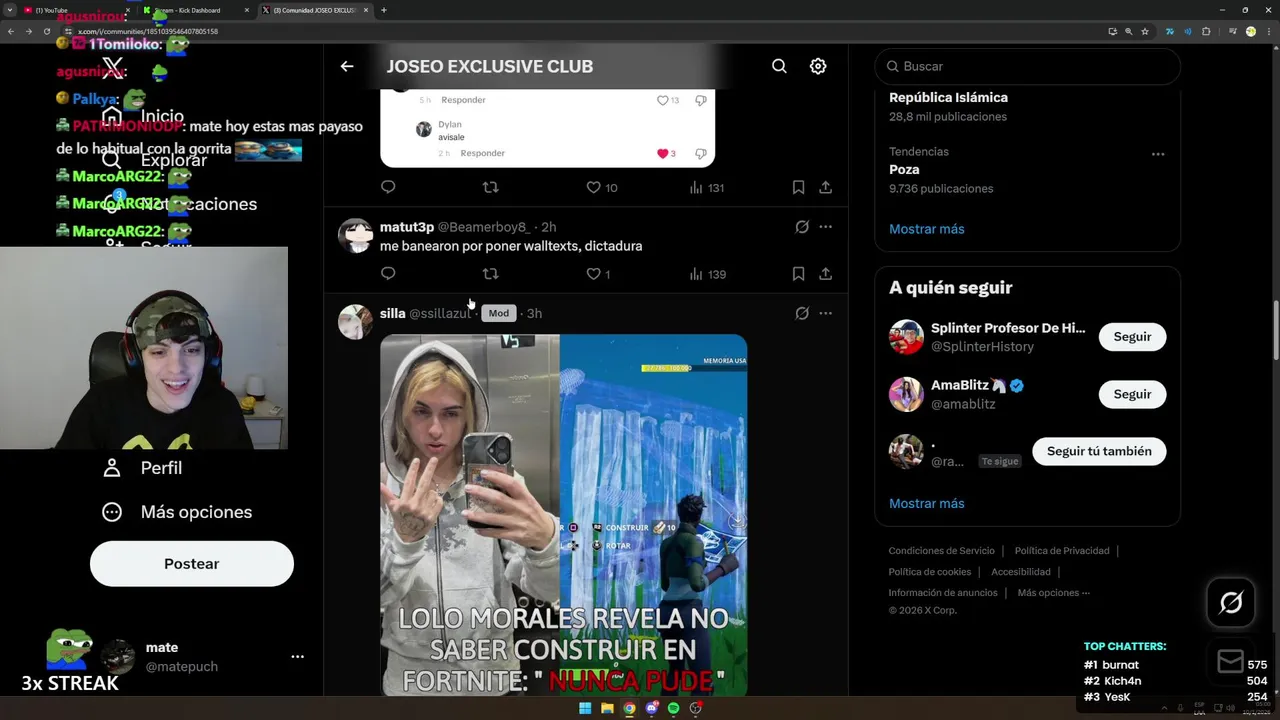The height and width of the screenshot is (720, 1280).
Task: Open Grok icon on silla's post
Action: (x=802, y=313)
